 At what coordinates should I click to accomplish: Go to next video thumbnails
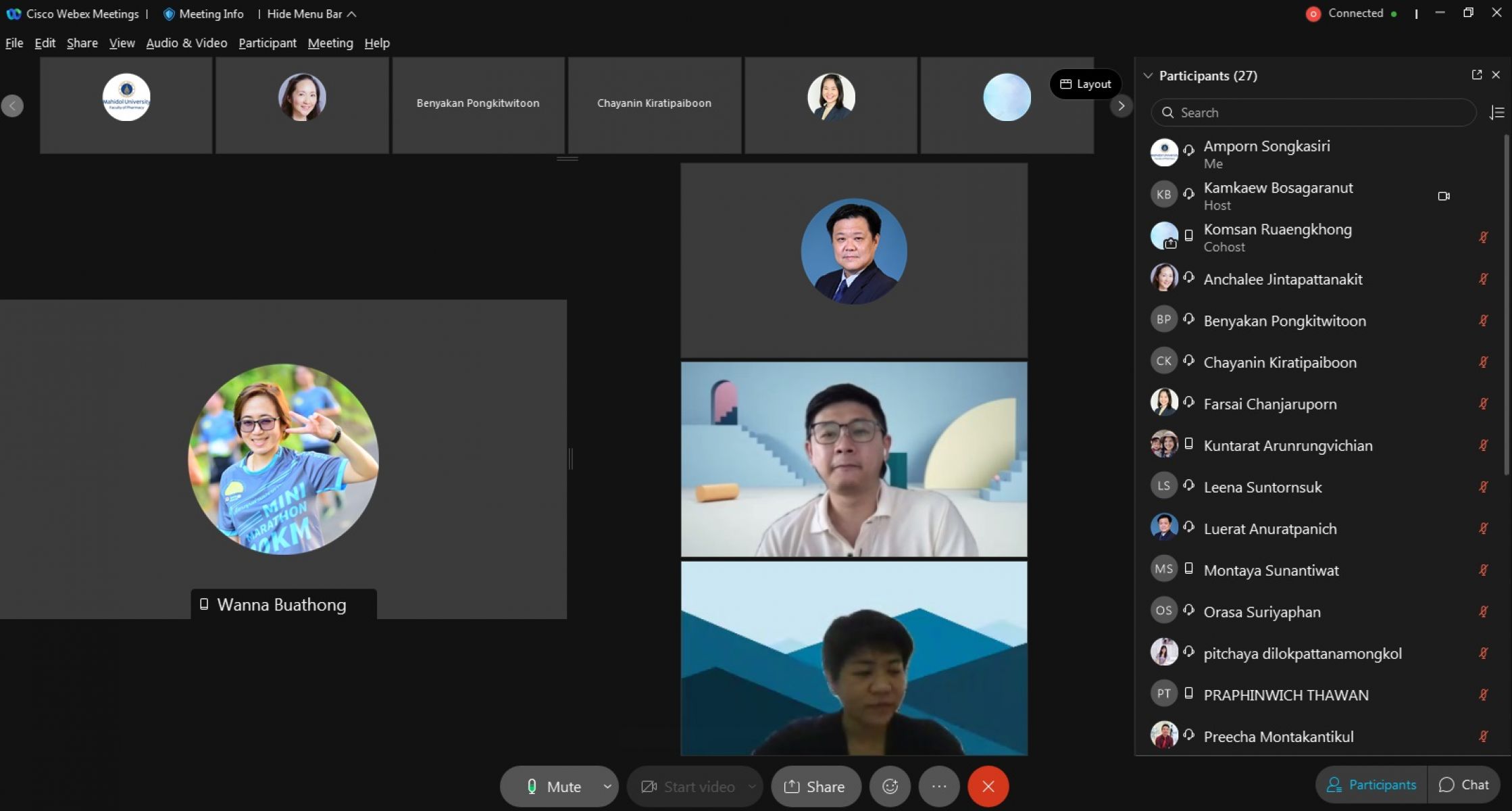point(1121,105)
